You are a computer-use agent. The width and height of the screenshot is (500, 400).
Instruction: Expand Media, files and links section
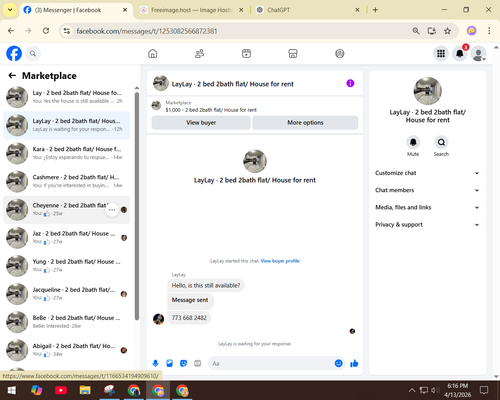coord(427,207)
